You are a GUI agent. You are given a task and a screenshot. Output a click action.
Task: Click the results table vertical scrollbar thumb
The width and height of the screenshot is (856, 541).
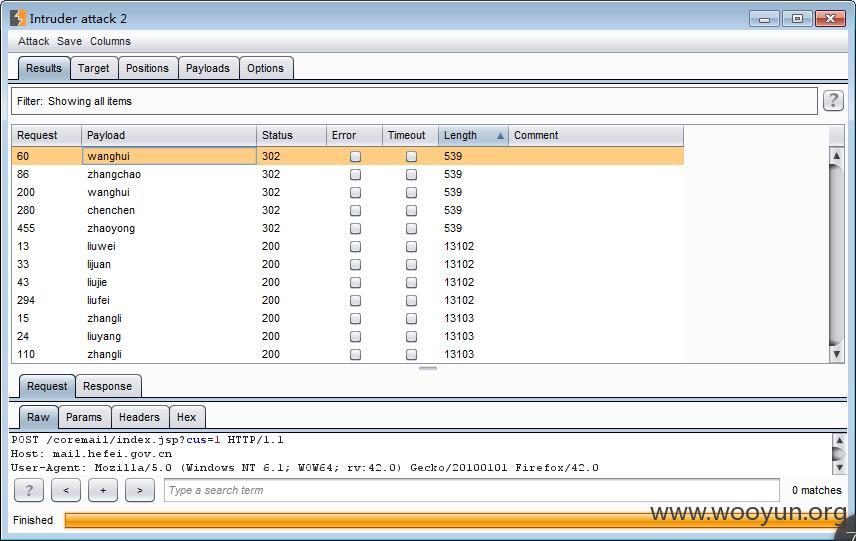(x=836, y=254)
